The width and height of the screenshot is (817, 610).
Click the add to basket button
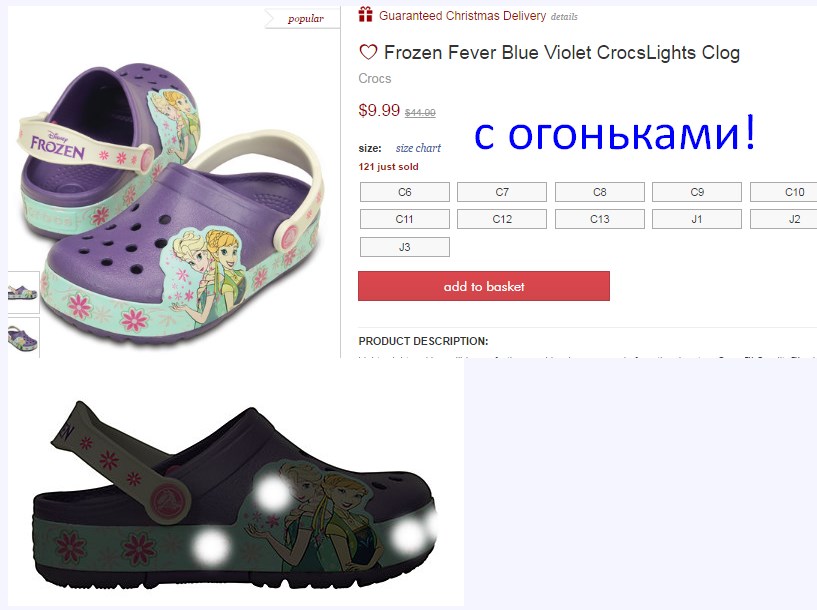pyautogui.click(x=484, y=286)
